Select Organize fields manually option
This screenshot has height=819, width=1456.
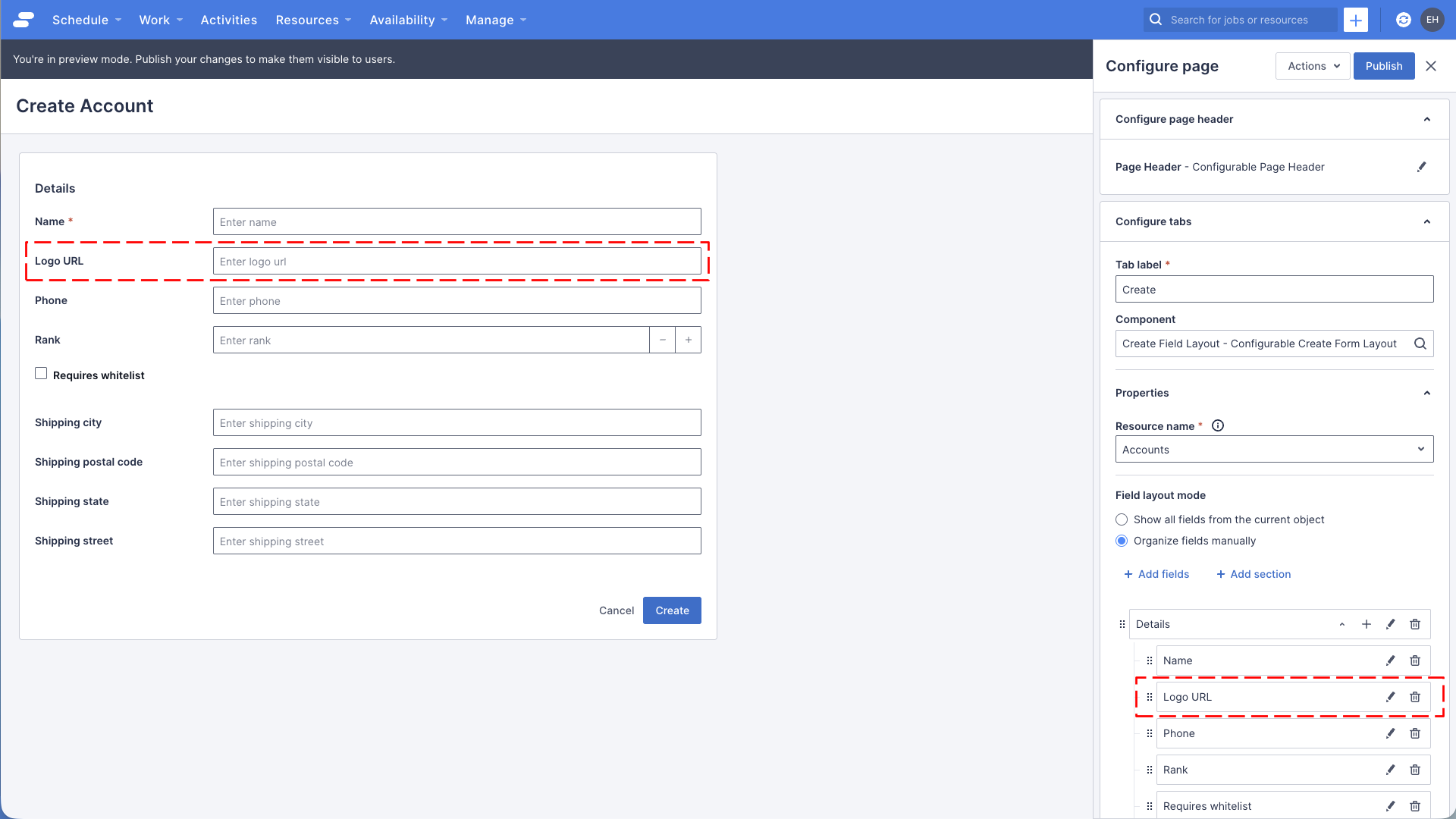(x=1122, y=541)
